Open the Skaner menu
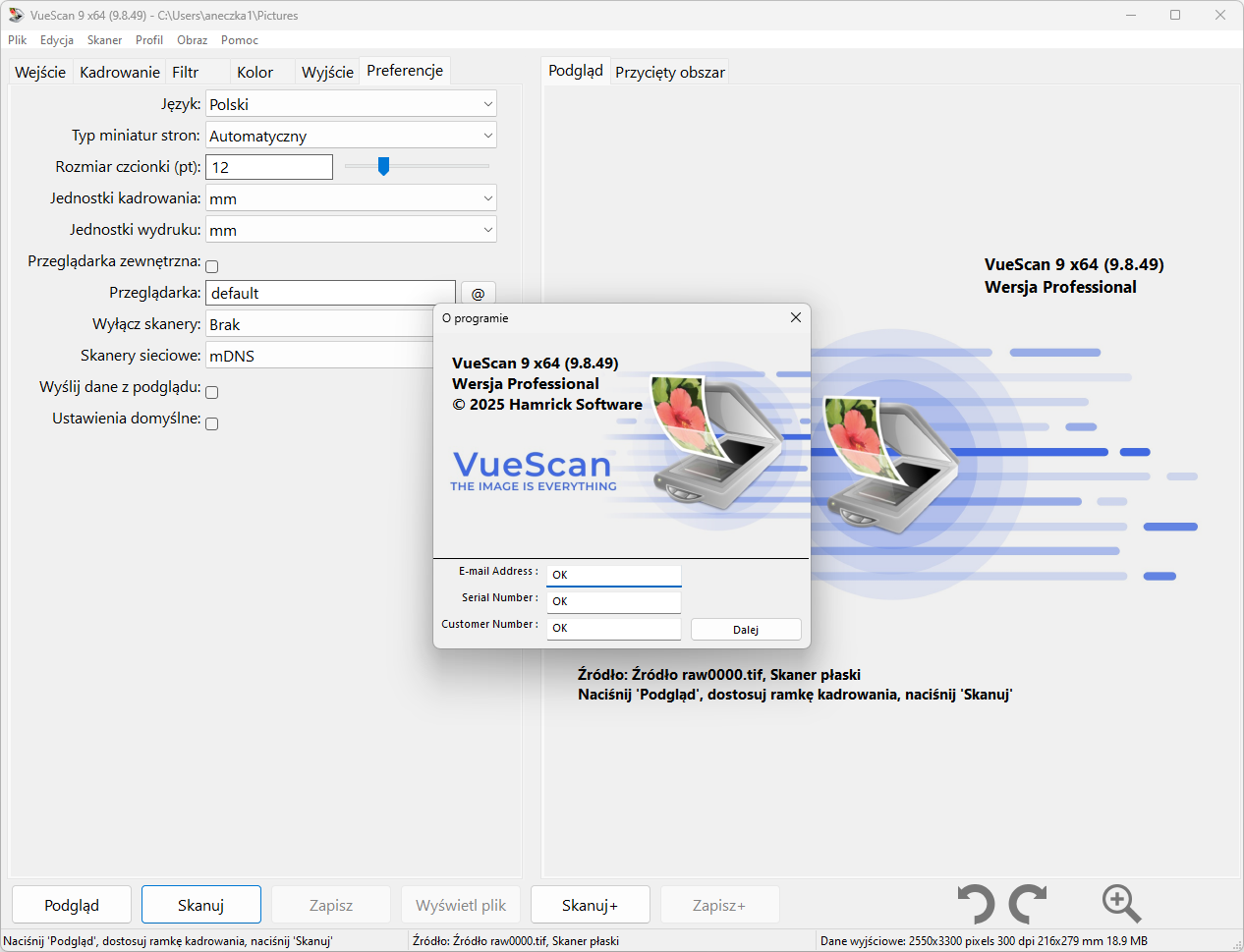The width and height of the screenshot is (1244, 952). pyautogui.click(x=104, y=40)
